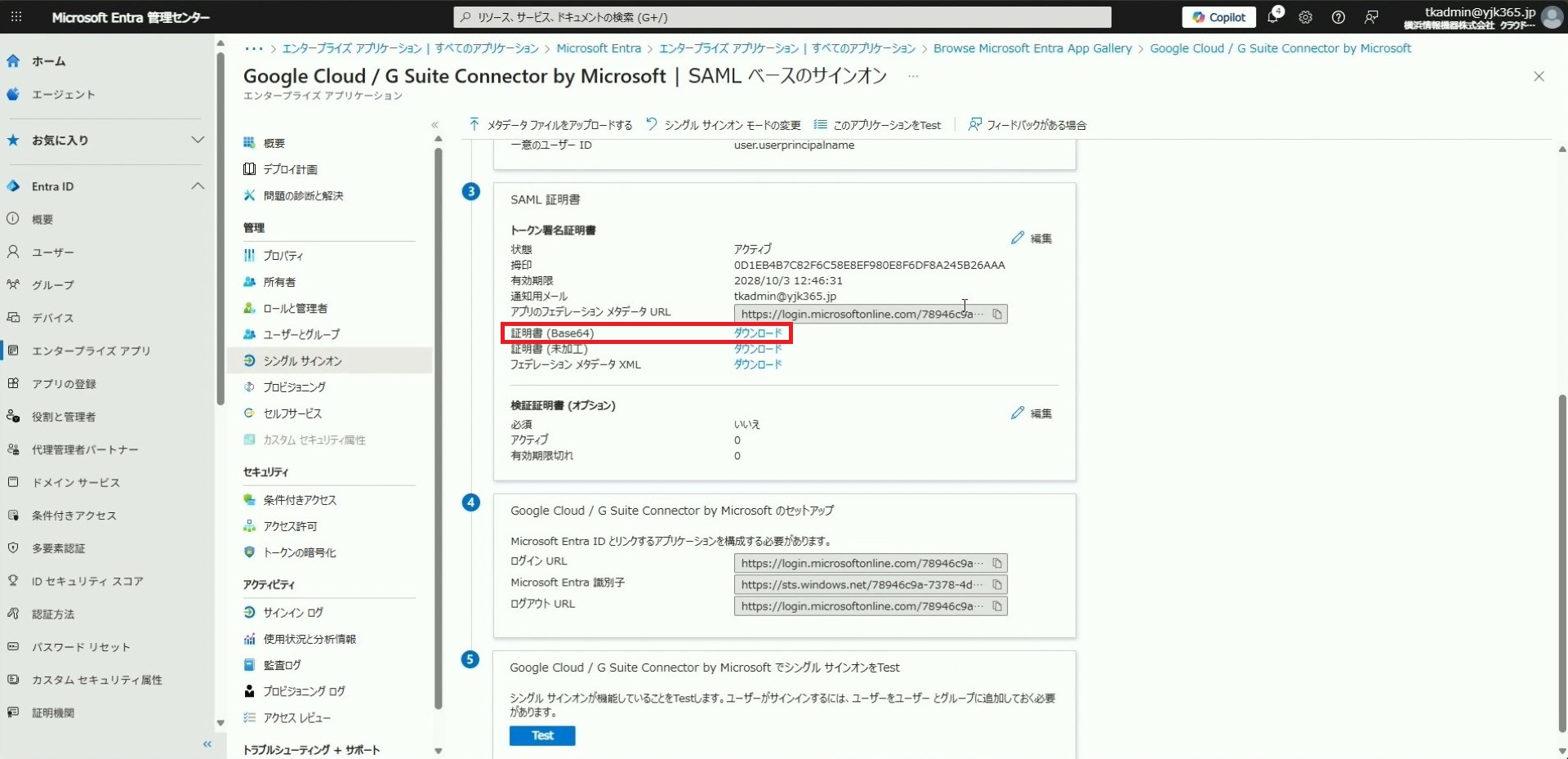This screenshot has width=1568, height=759.
Task: Expand the お気に入り favorites section
Action: pos(198,141)
